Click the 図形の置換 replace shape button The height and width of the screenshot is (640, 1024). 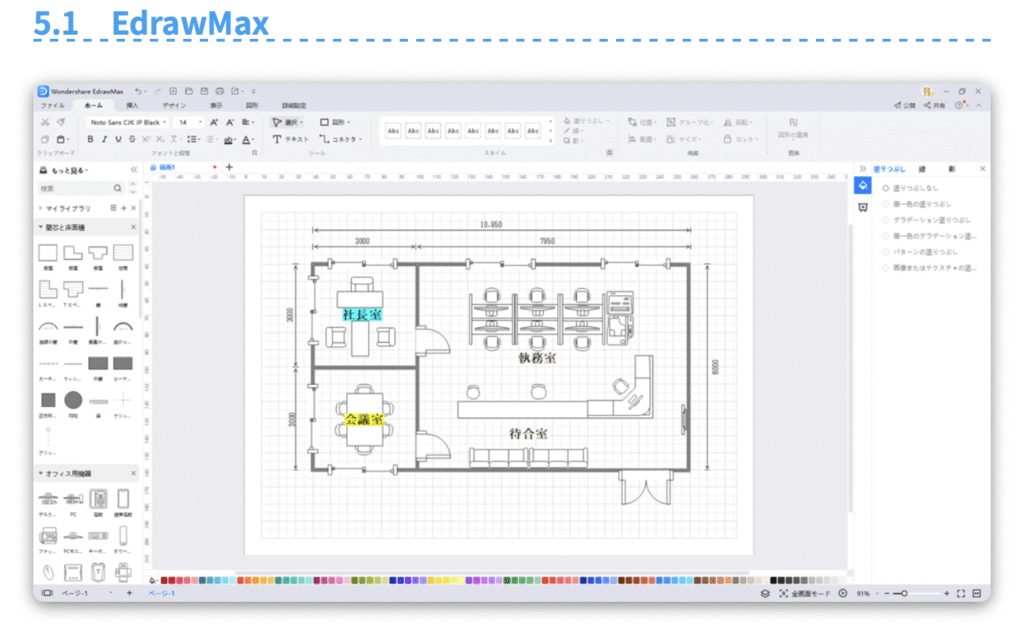793,128
